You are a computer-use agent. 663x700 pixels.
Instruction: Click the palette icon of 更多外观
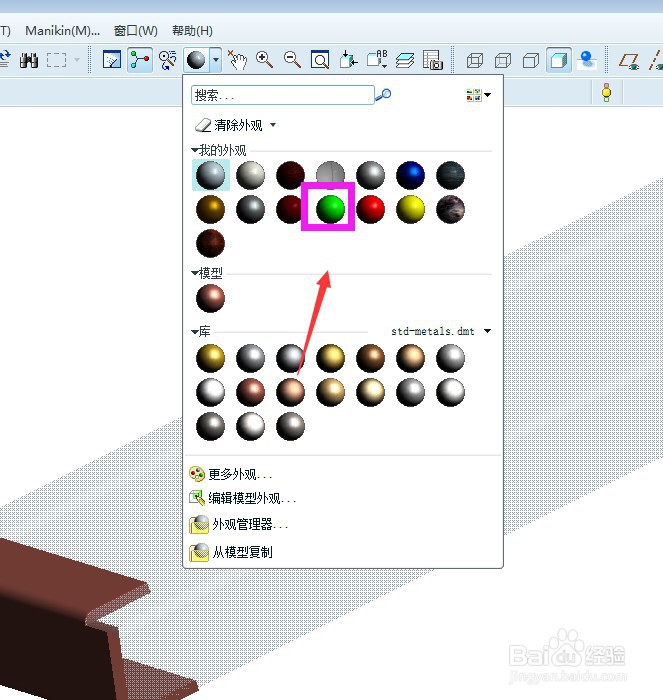(x=197, y=474)
